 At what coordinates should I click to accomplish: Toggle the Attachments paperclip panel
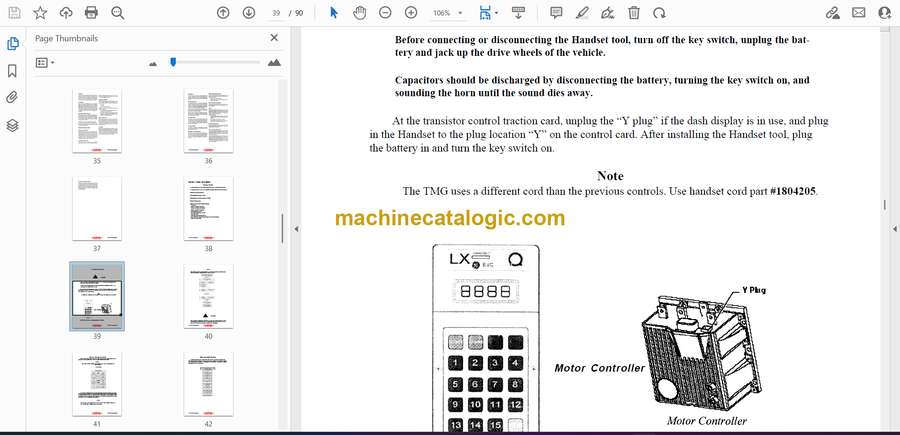click(13, 98)
